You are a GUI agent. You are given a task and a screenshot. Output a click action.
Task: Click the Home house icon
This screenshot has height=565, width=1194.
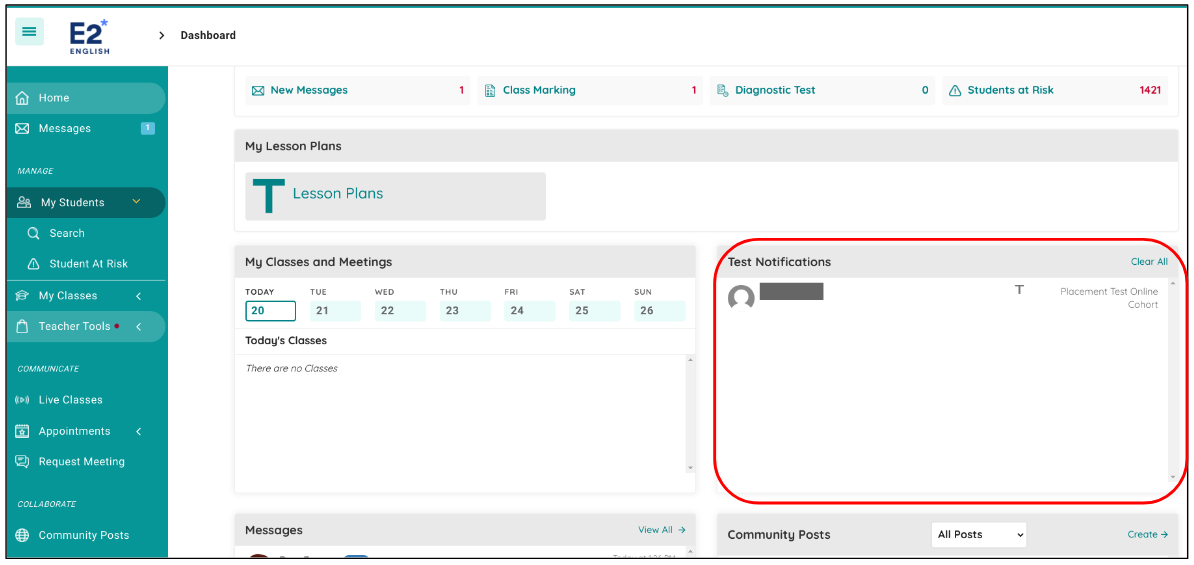click(x=23, y=98)
